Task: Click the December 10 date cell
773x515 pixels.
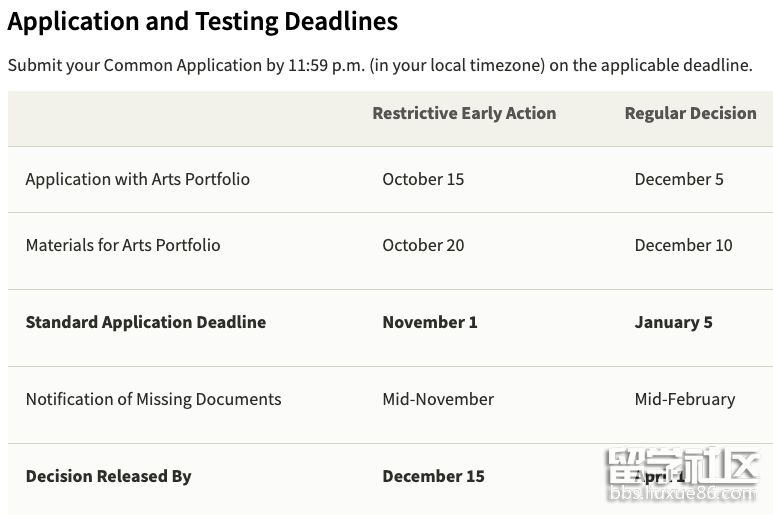Action: (x=683, y=245)
